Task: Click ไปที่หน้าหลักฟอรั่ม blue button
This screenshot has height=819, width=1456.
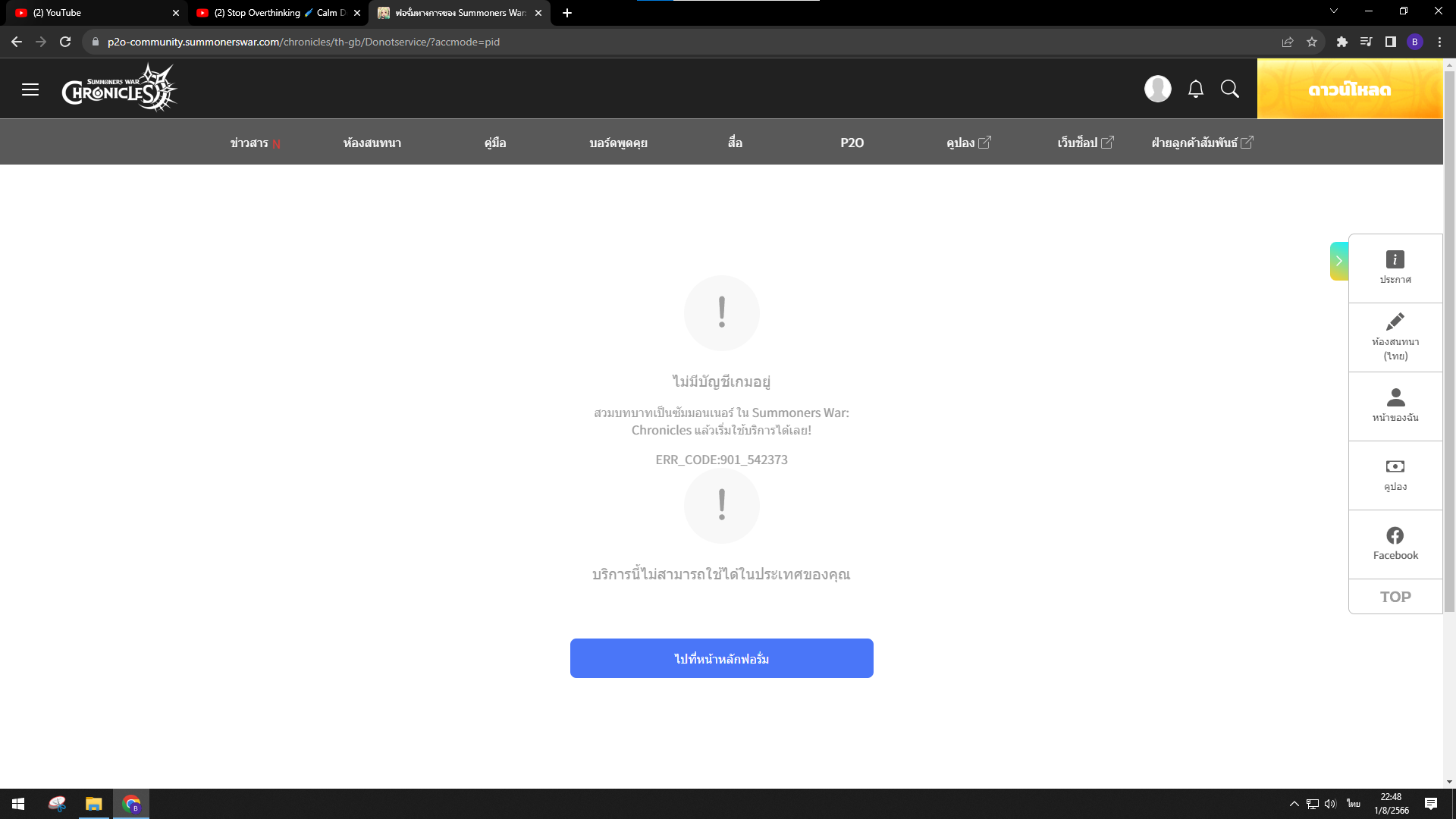Action: (721, 658)
